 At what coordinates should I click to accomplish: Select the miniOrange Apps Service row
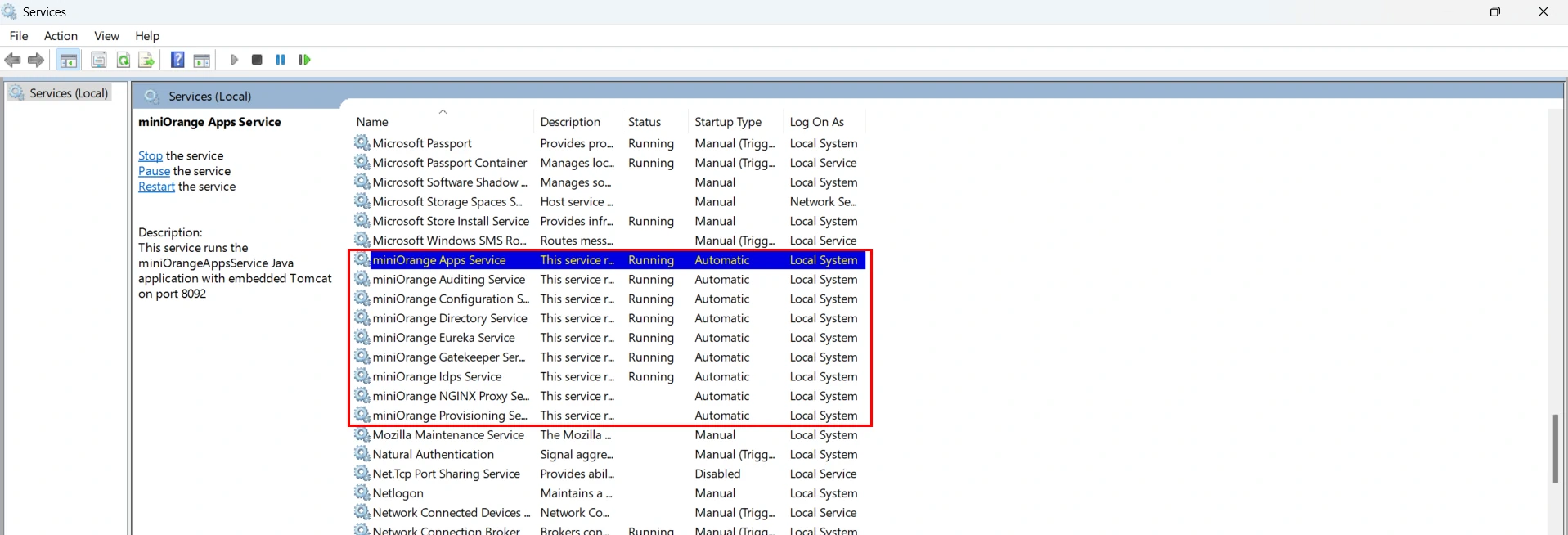click(609, 260)
